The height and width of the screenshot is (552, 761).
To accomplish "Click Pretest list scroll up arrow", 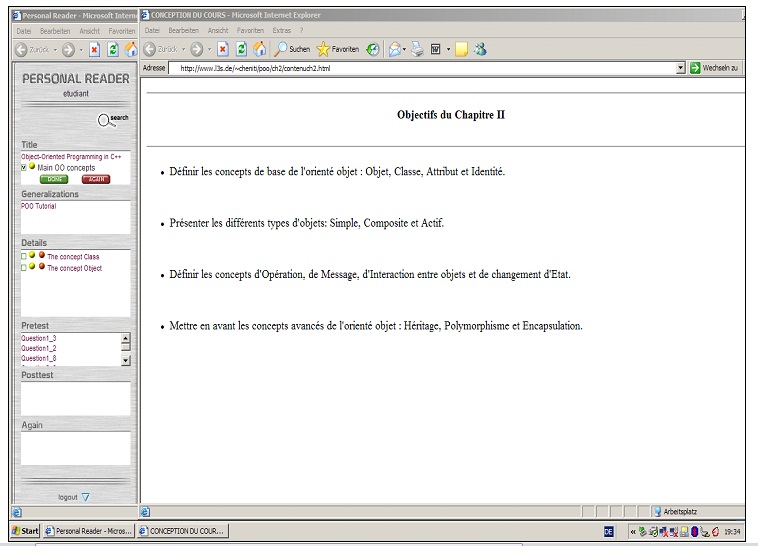I will (126, 338).
